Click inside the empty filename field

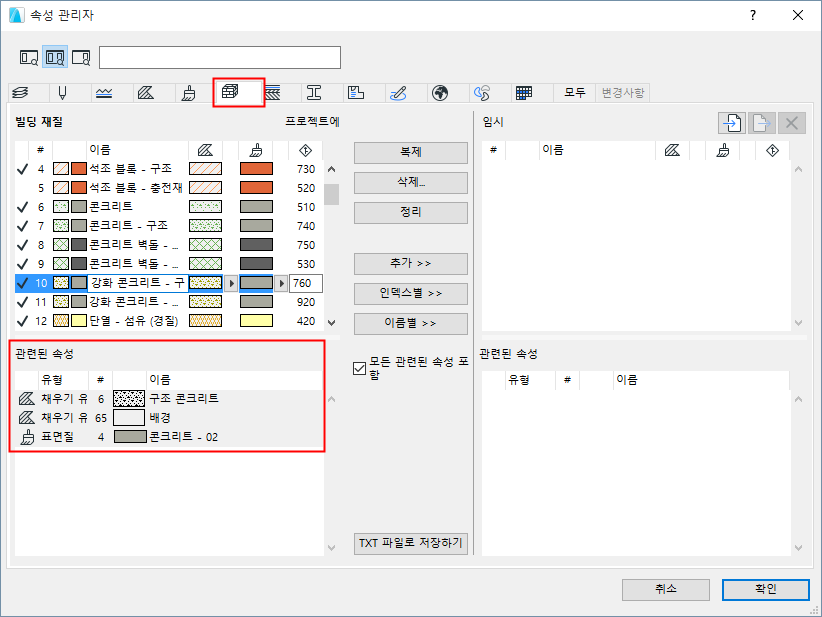[x=219, y=57]
